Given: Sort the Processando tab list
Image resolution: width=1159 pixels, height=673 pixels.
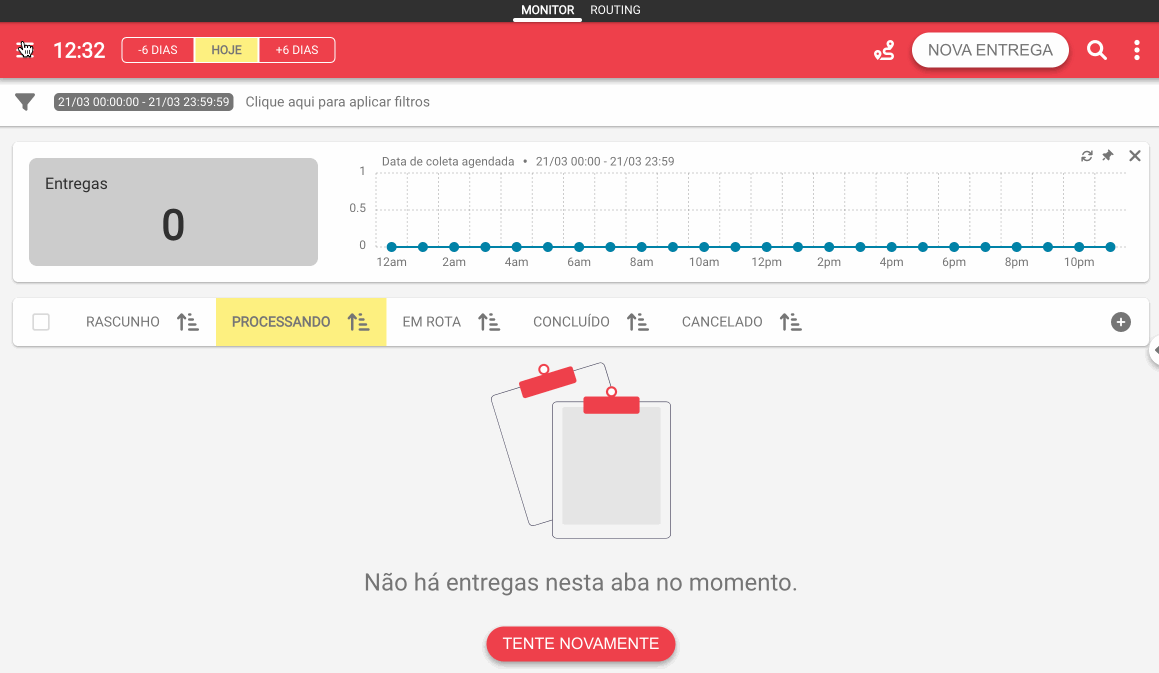Looking at the screenshot, I should [x=358, y=322].
